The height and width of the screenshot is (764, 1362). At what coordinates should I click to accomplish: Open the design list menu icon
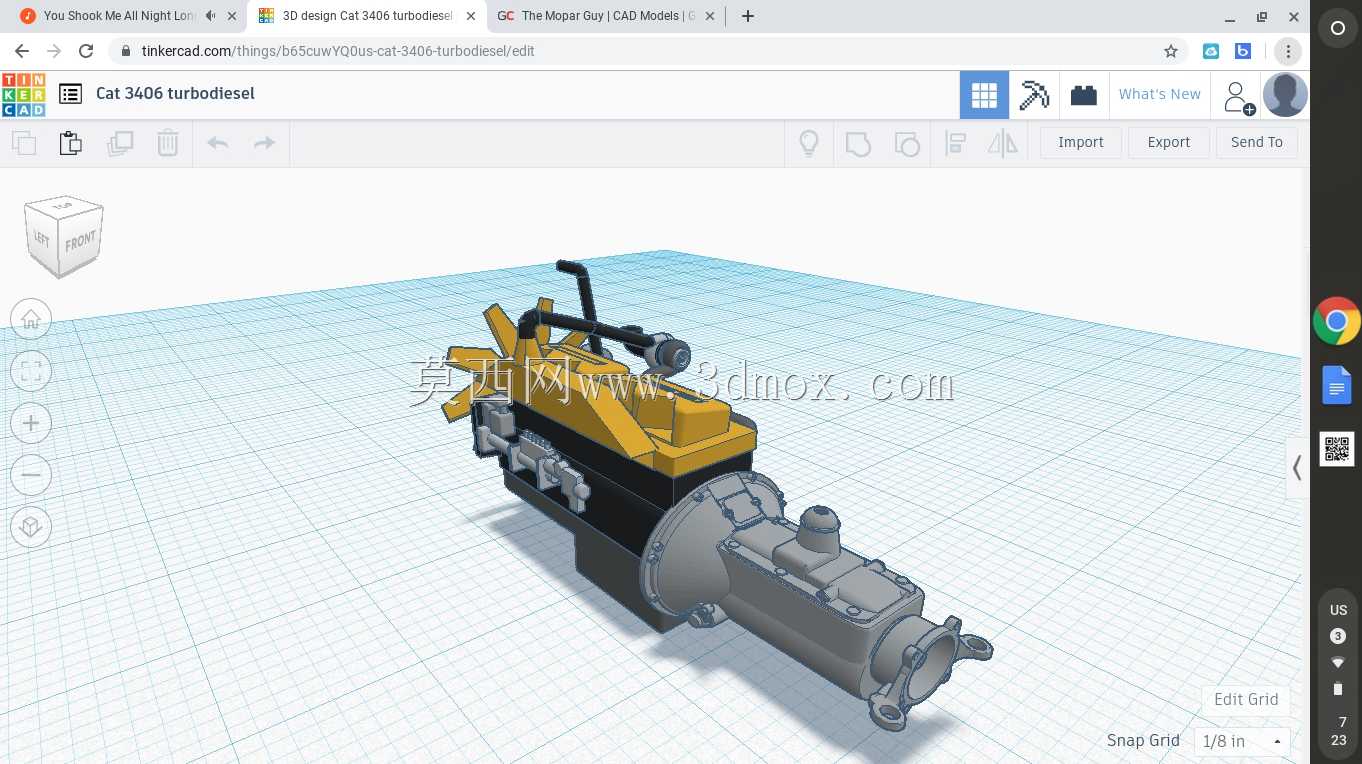(70, 94)
